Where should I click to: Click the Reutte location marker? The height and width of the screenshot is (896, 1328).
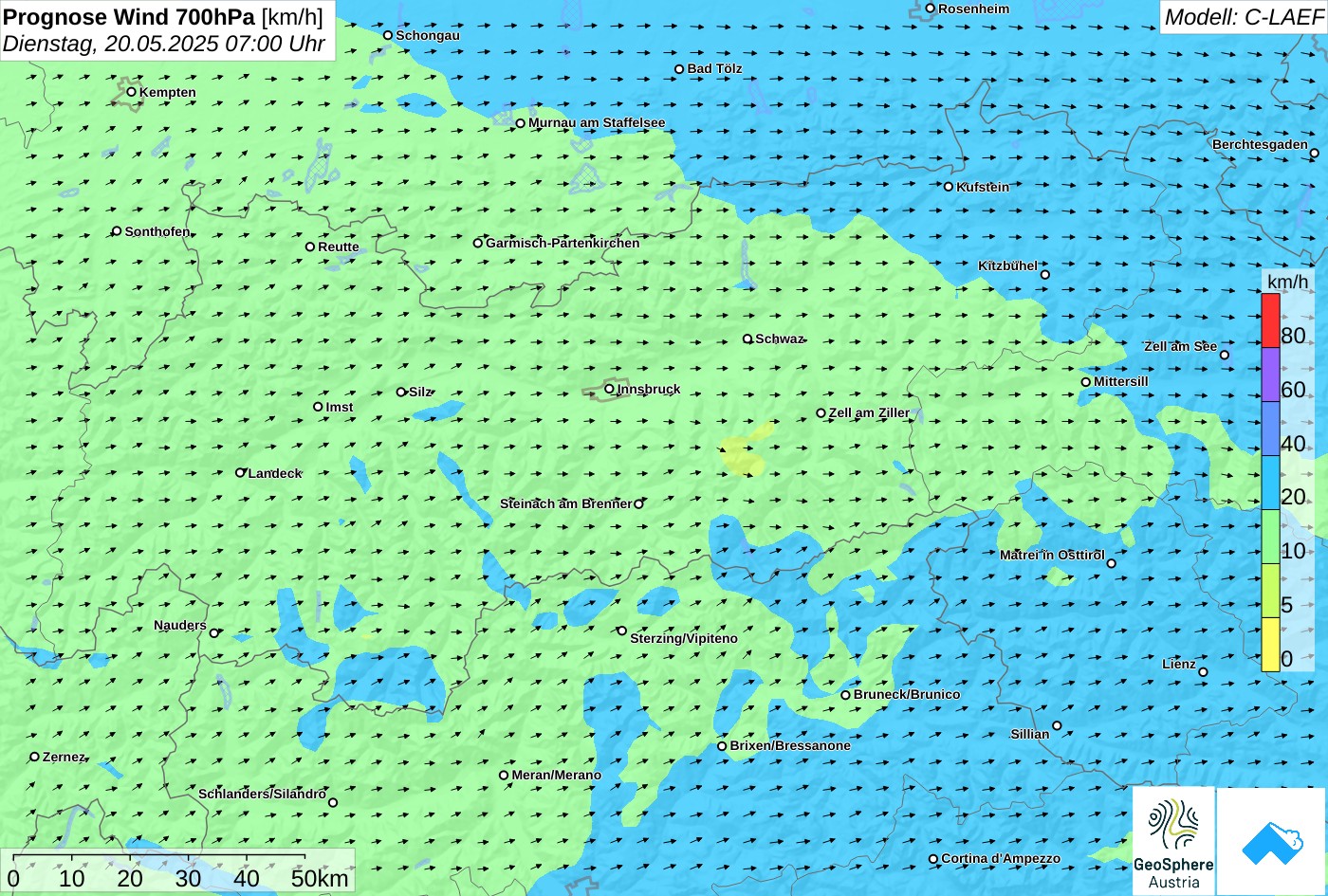310,247
